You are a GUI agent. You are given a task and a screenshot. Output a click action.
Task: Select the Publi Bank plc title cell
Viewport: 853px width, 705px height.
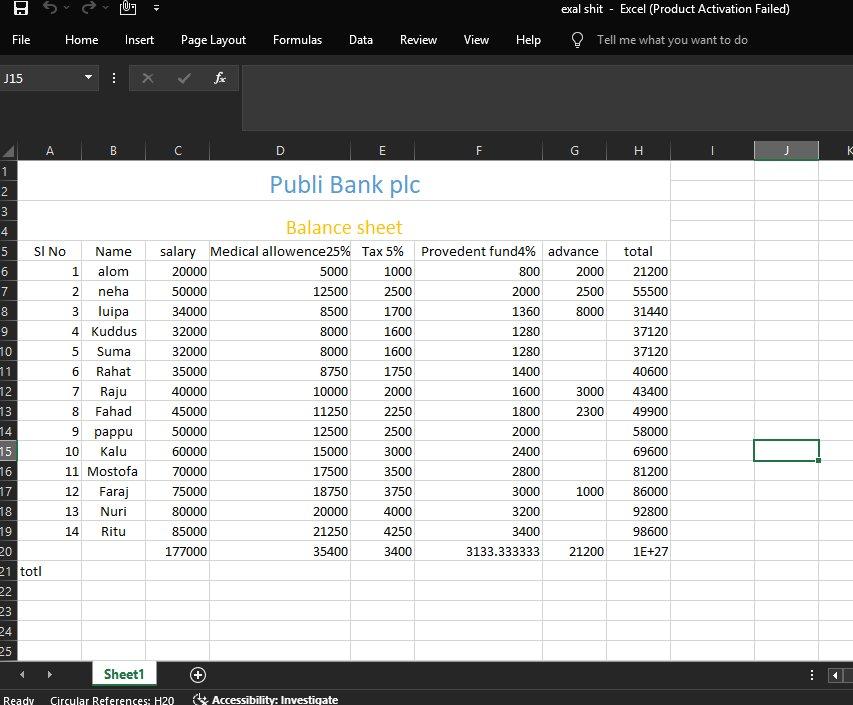pyautogui.click(x=344, y=181)
